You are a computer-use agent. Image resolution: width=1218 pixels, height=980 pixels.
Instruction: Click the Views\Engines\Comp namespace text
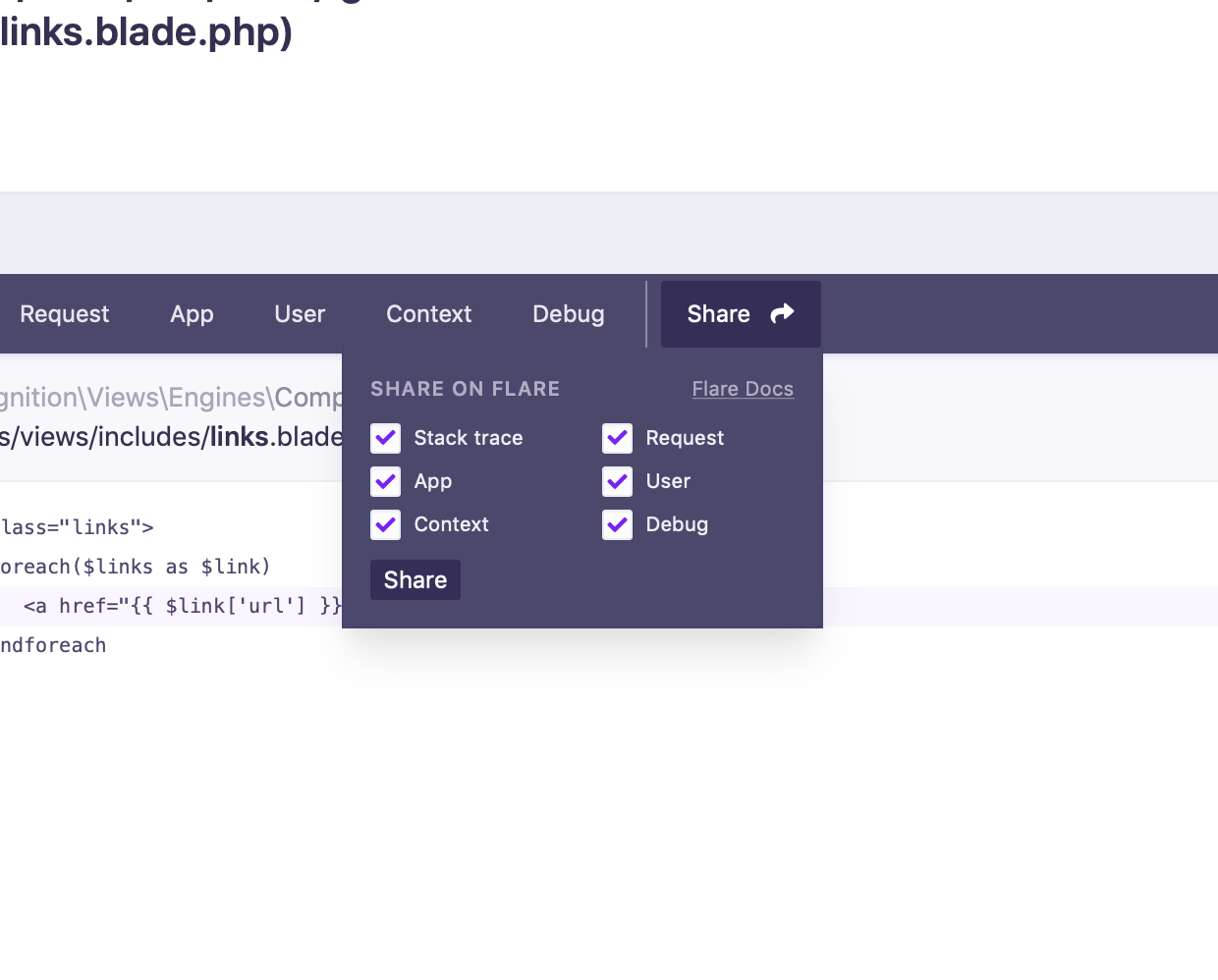pos(171,397)
